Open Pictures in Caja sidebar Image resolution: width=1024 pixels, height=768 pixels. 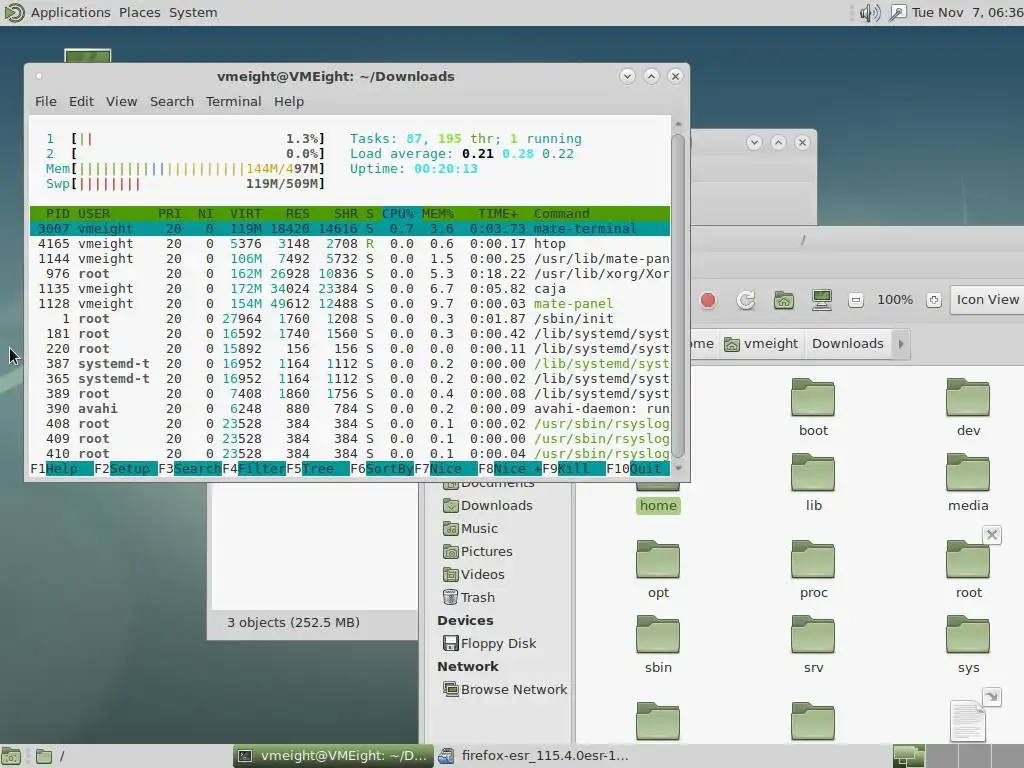(x=477, y=551)
